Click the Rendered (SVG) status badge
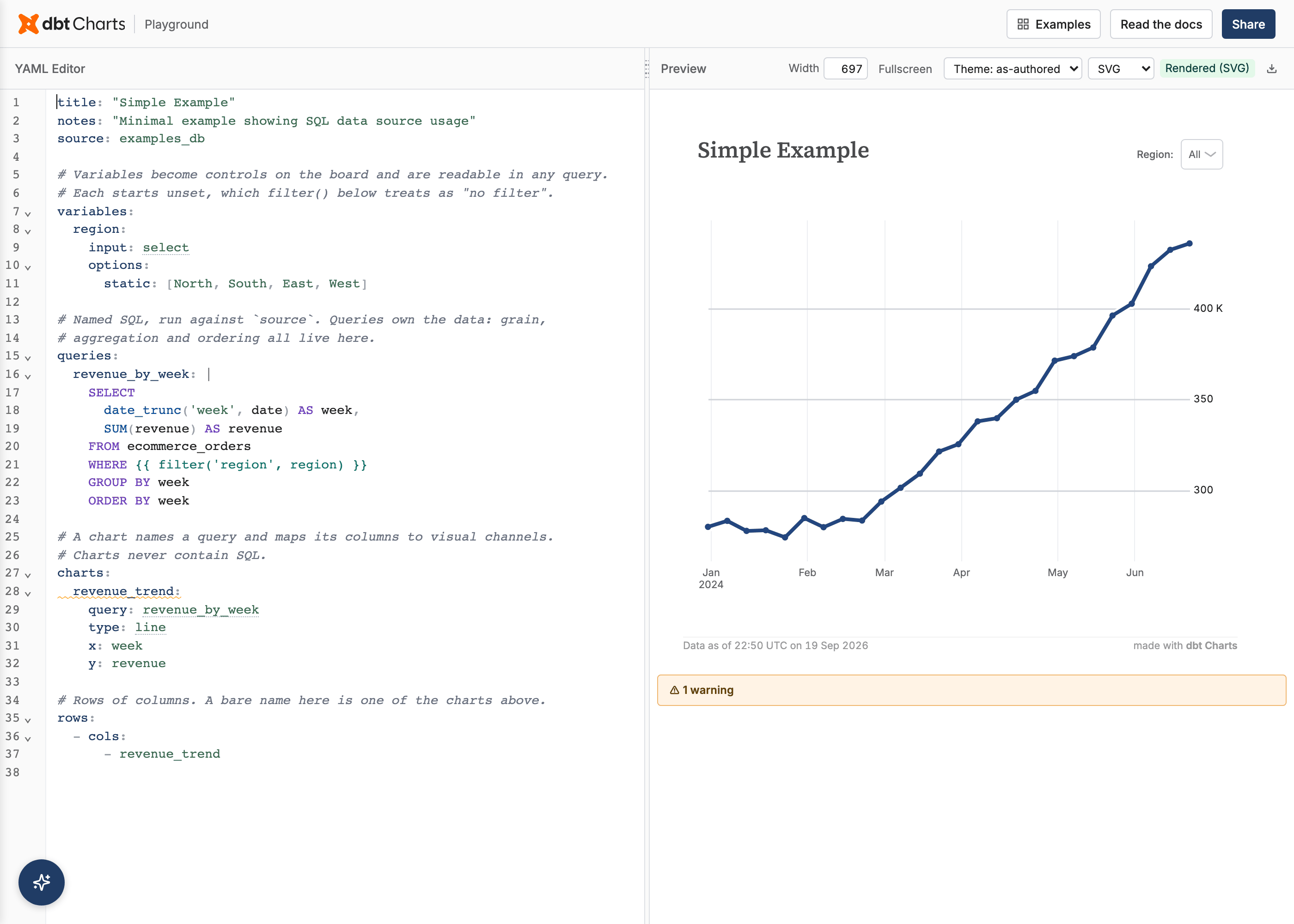The width and height of the screenshot is (1294, 924). 1207,68
